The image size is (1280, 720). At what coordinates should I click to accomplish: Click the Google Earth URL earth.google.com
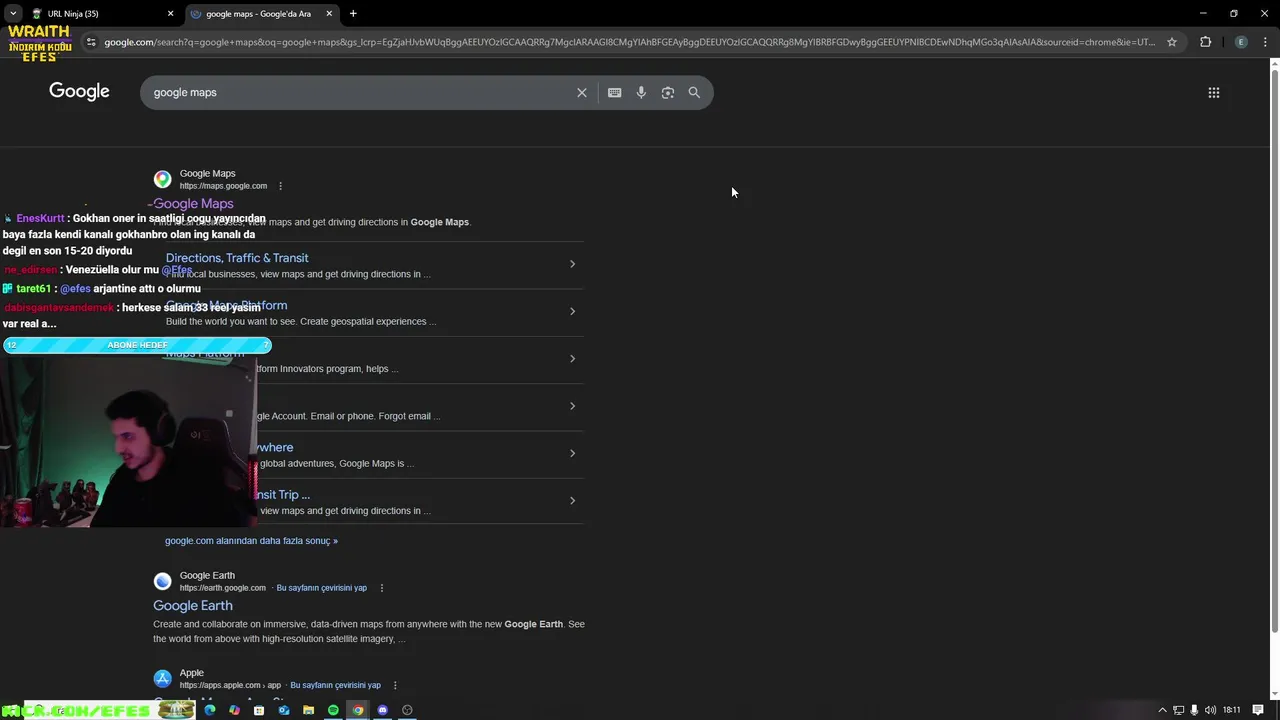coord(222,588)
